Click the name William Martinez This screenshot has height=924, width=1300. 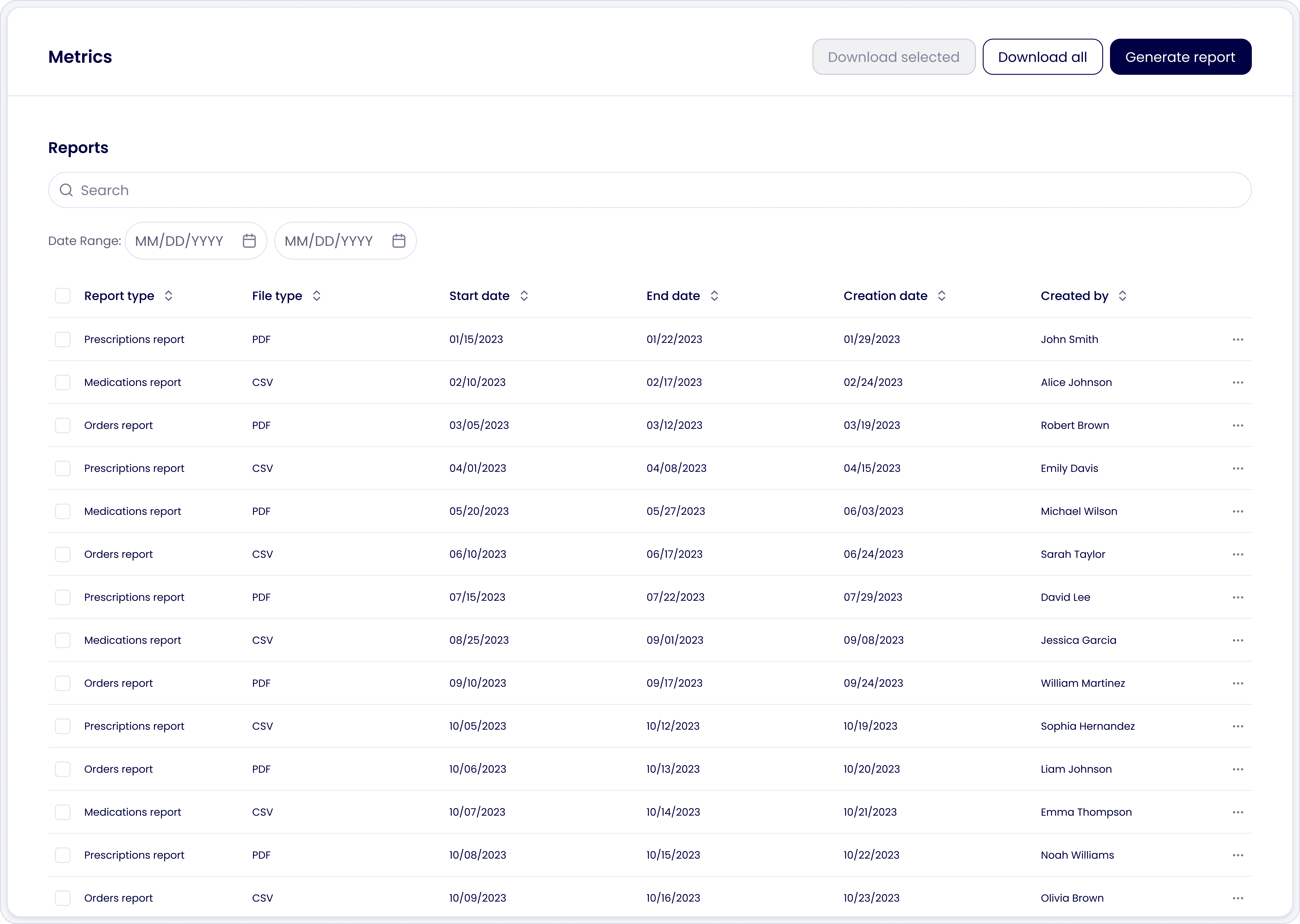(x=1083, y=683)
